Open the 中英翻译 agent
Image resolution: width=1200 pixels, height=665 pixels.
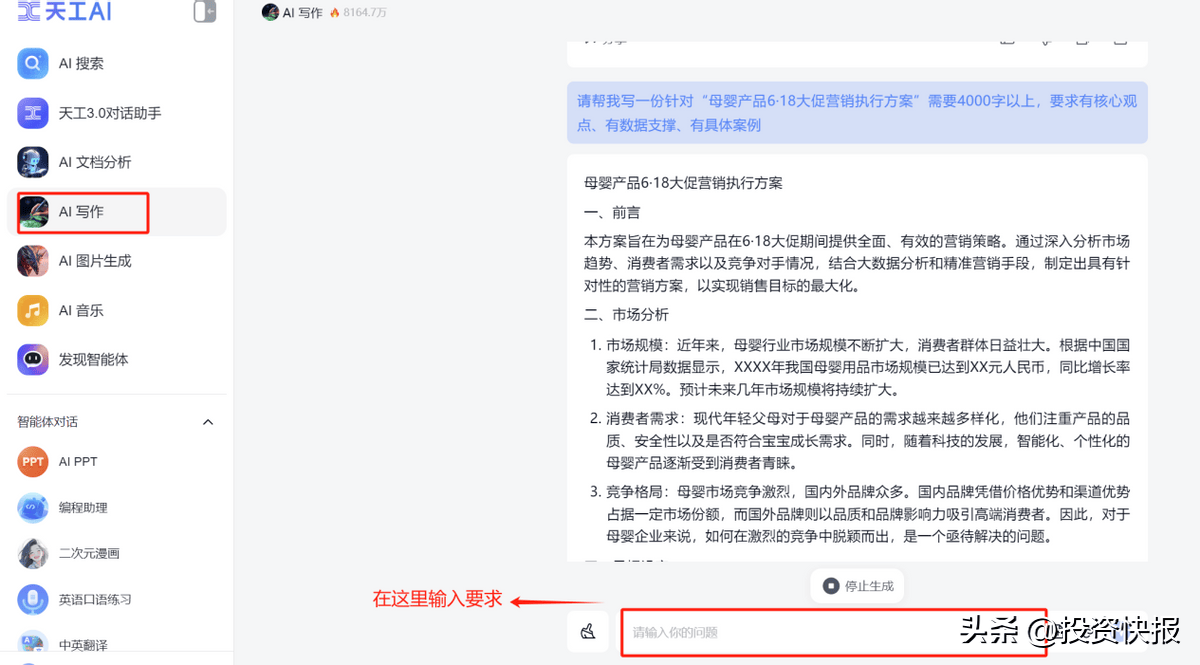click(x=82, y=645)
